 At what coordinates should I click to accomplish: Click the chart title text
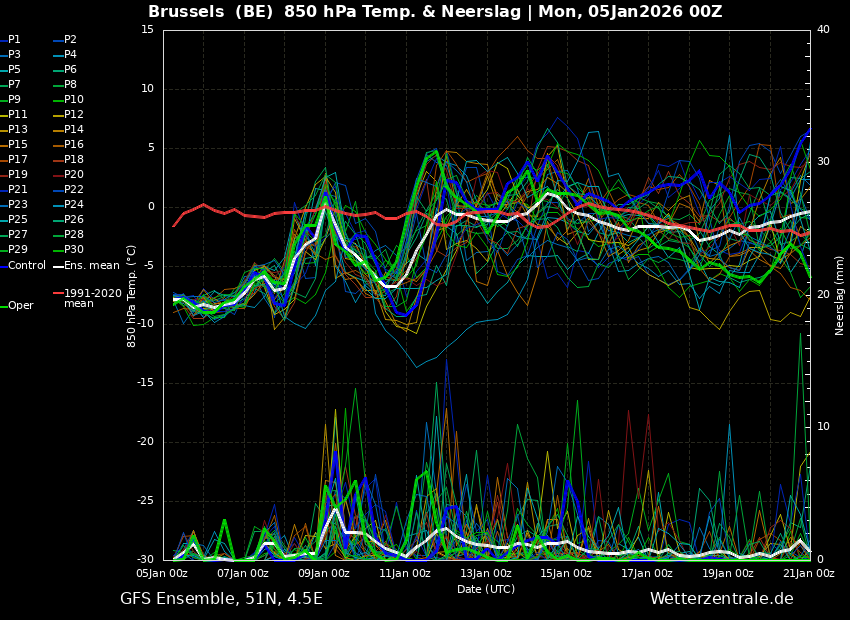(435, 11)
